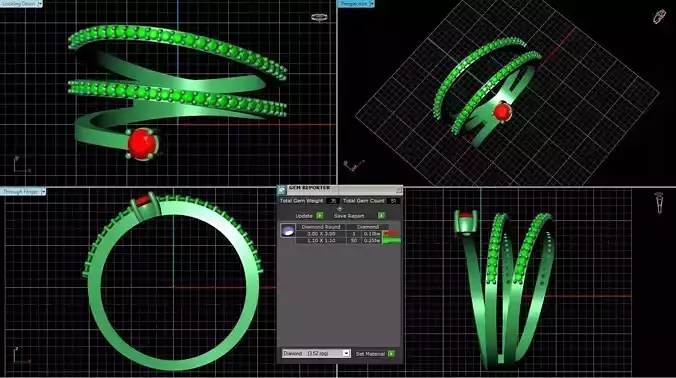Click the Total Gem Weight value field

333,201
